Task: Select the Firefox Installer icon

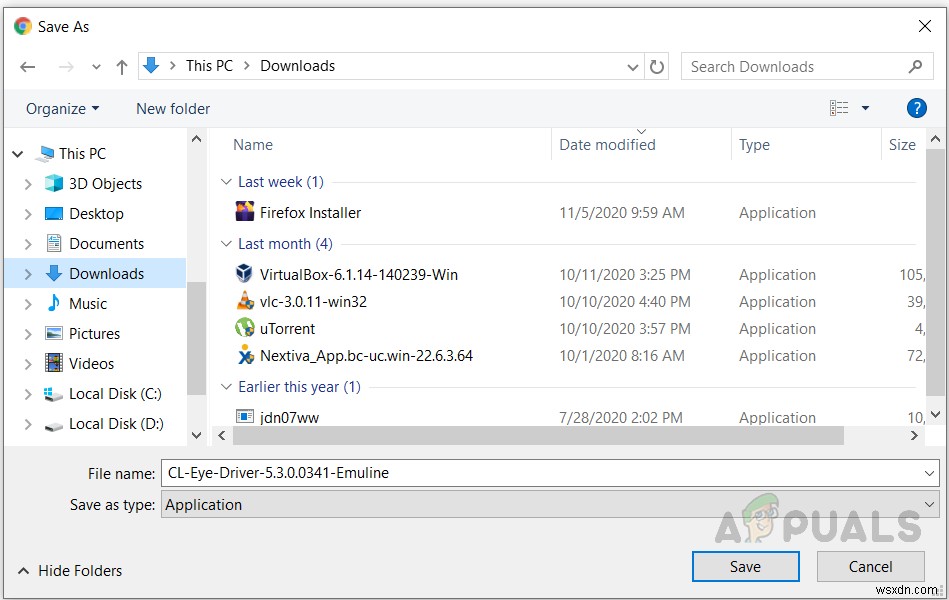Action: pos(245,211)
